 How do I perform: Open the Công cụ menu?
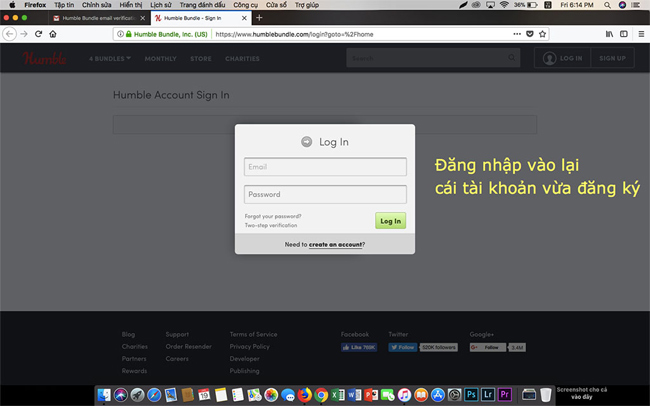point(245,5)
